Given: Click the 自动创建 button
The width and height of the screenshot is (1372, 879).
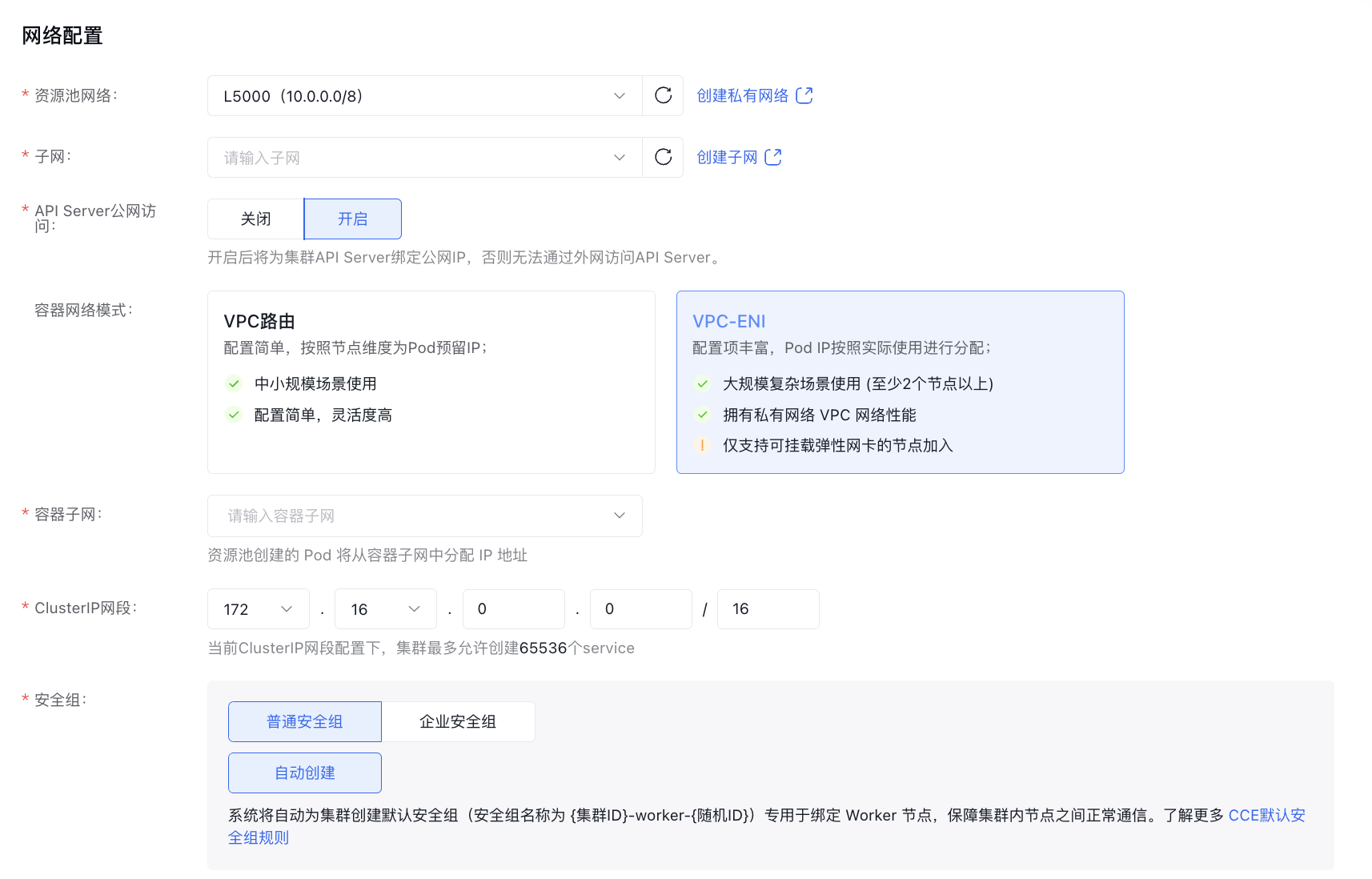Looking at the screenshot, I should [x=305, y=773].
